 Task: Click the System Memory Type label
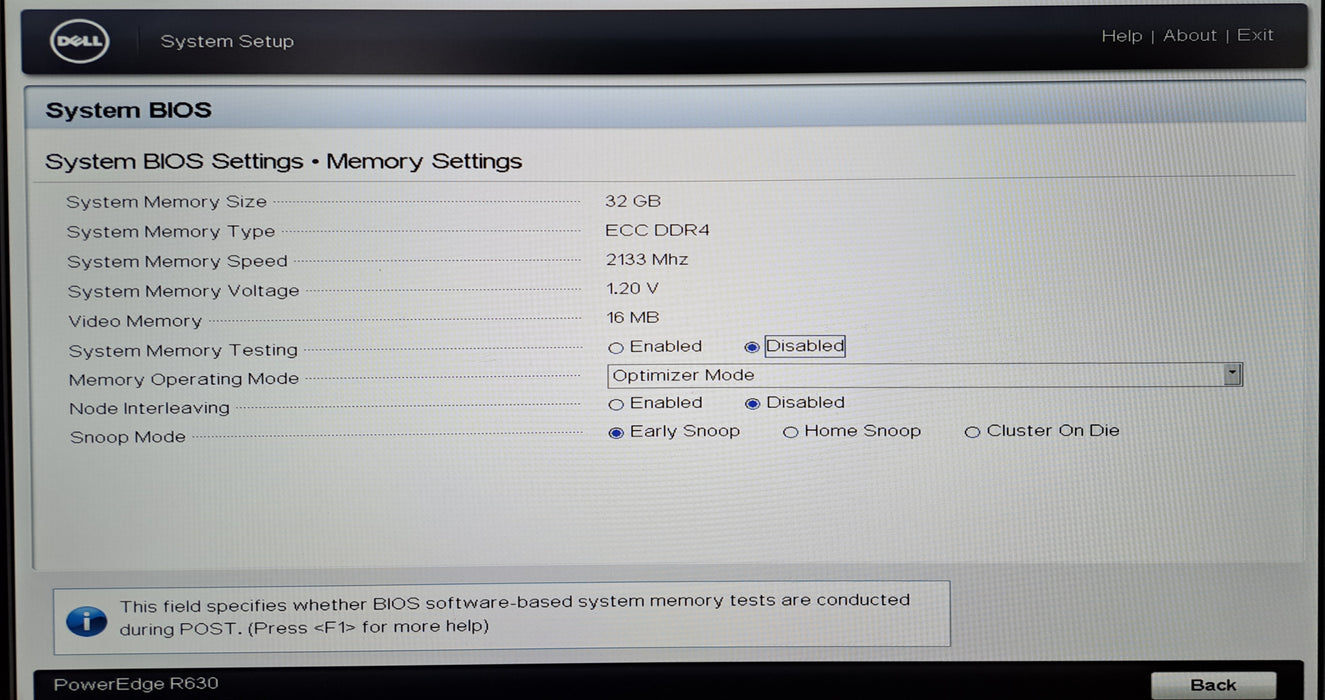pyautogui.click(x=171, y=232)
